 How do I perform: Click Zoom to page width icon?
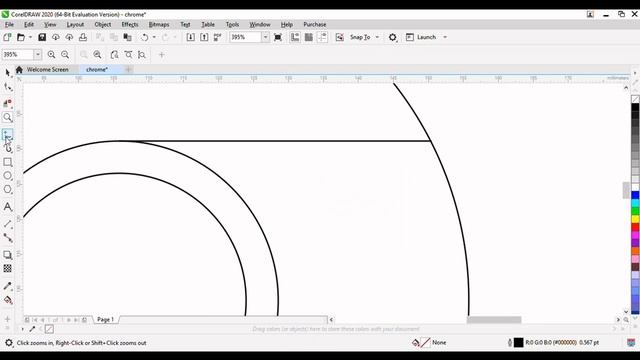pyautogui.click(x=128, y=54)
